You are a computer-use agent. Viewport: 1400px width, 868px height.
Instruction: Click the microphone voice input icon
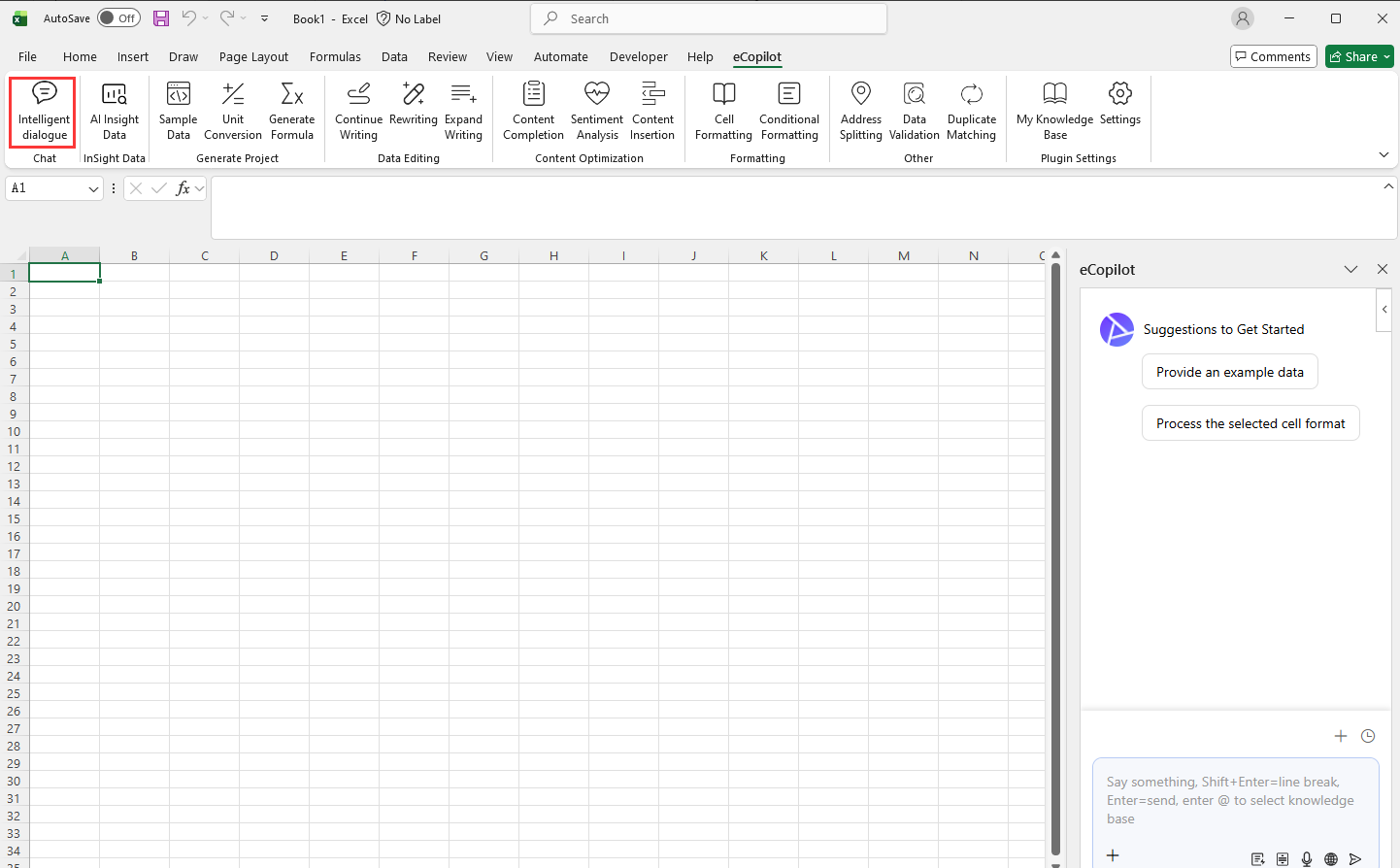[x=1307, y=858]
